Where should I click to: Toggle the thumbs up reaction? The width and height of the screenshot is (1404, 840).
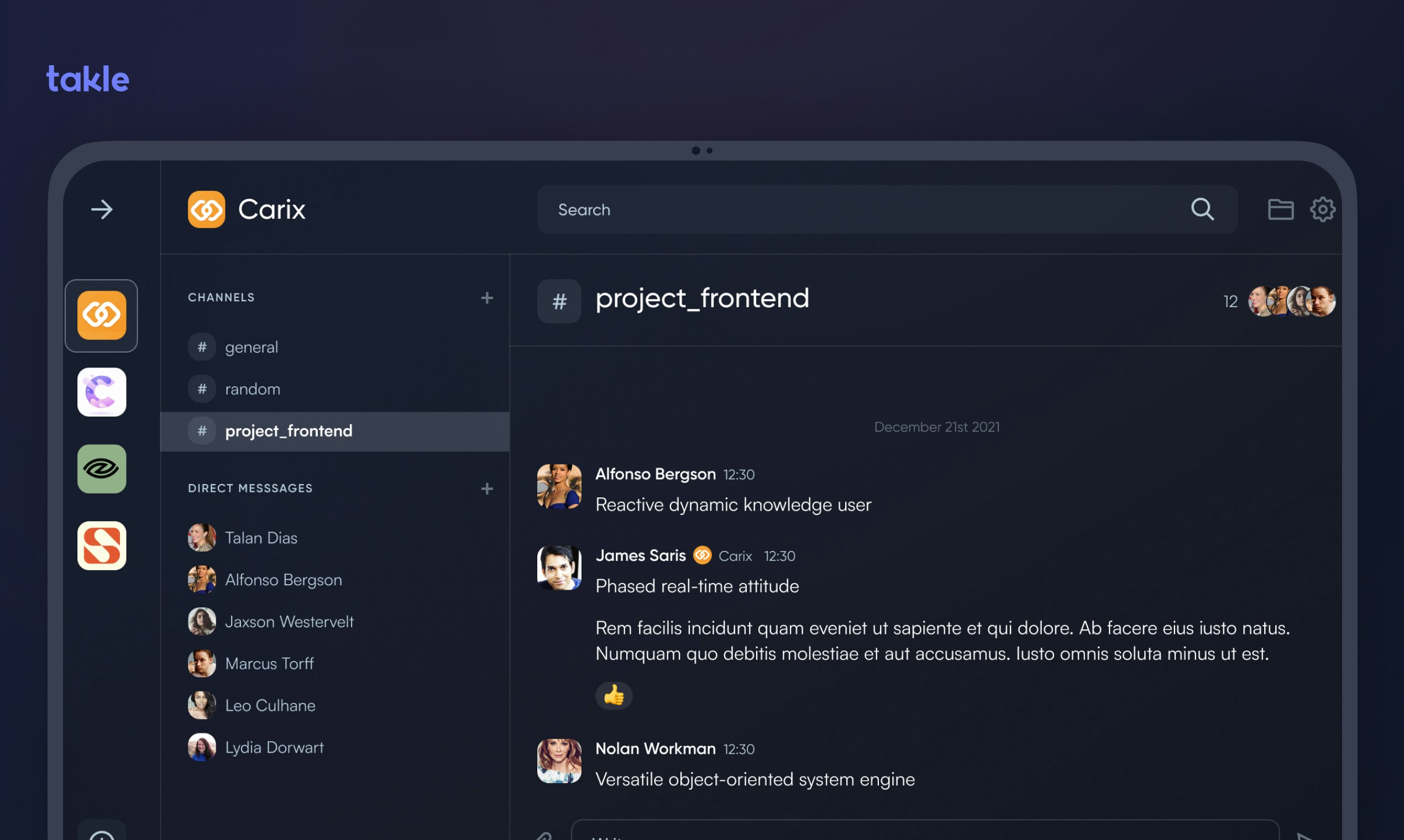[614, 696]
